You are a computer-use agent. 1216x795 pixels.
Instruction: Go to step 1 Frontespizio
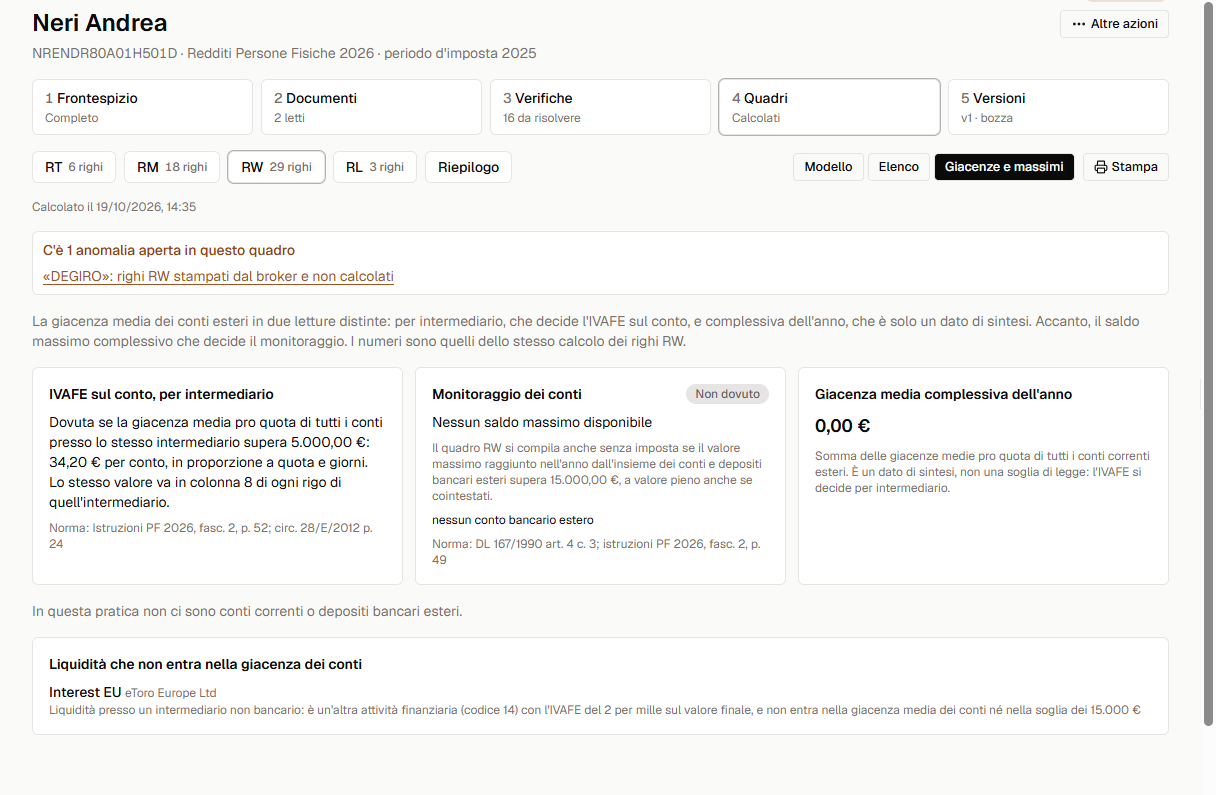[142, 107]
